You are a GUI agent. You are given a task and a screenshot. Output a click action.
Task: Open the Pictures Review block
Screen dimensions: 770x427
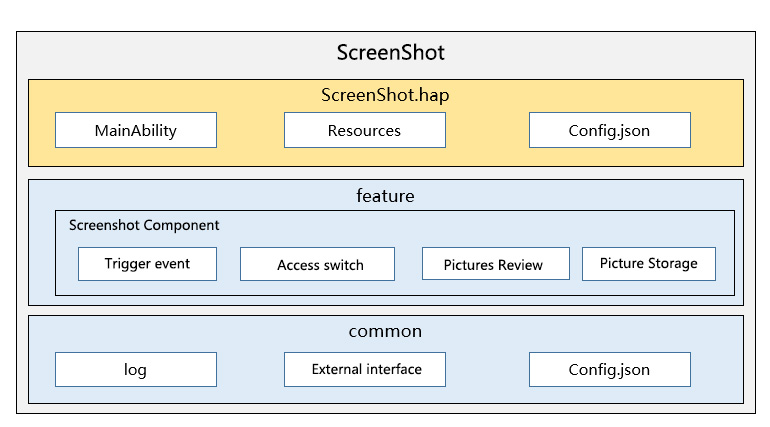(x=495, y=264)
